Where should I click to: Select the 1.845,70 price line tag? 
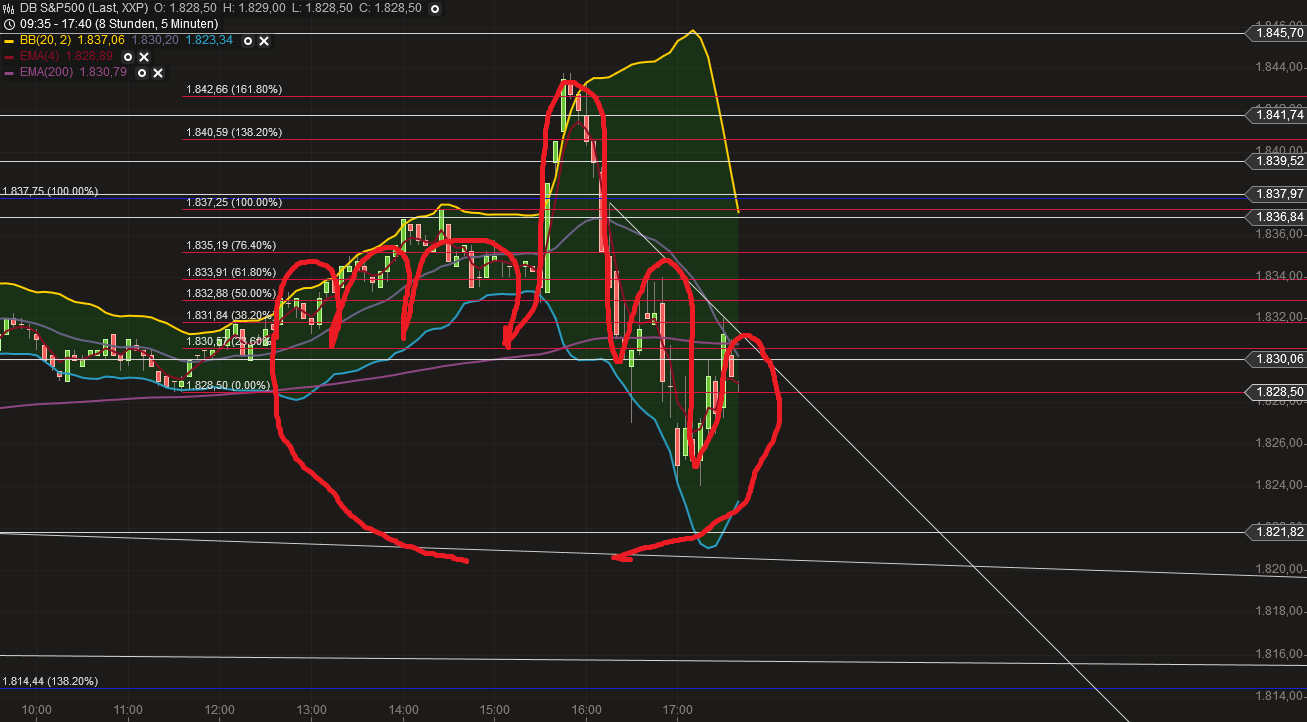(1276, 33)
